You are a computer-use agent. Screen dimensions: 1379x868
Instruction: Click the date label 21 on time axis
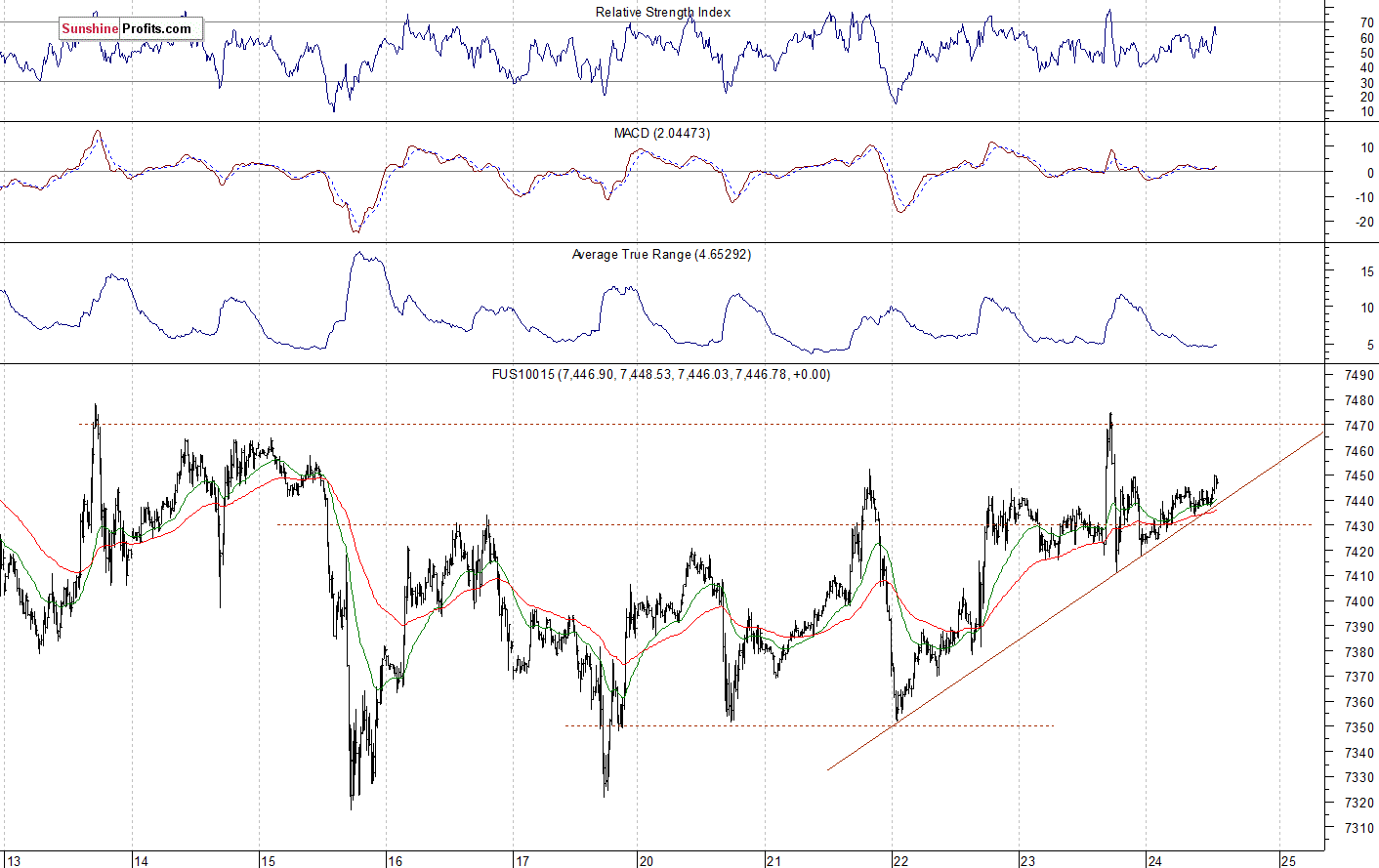pyautogui.click(x=773, y=861)
